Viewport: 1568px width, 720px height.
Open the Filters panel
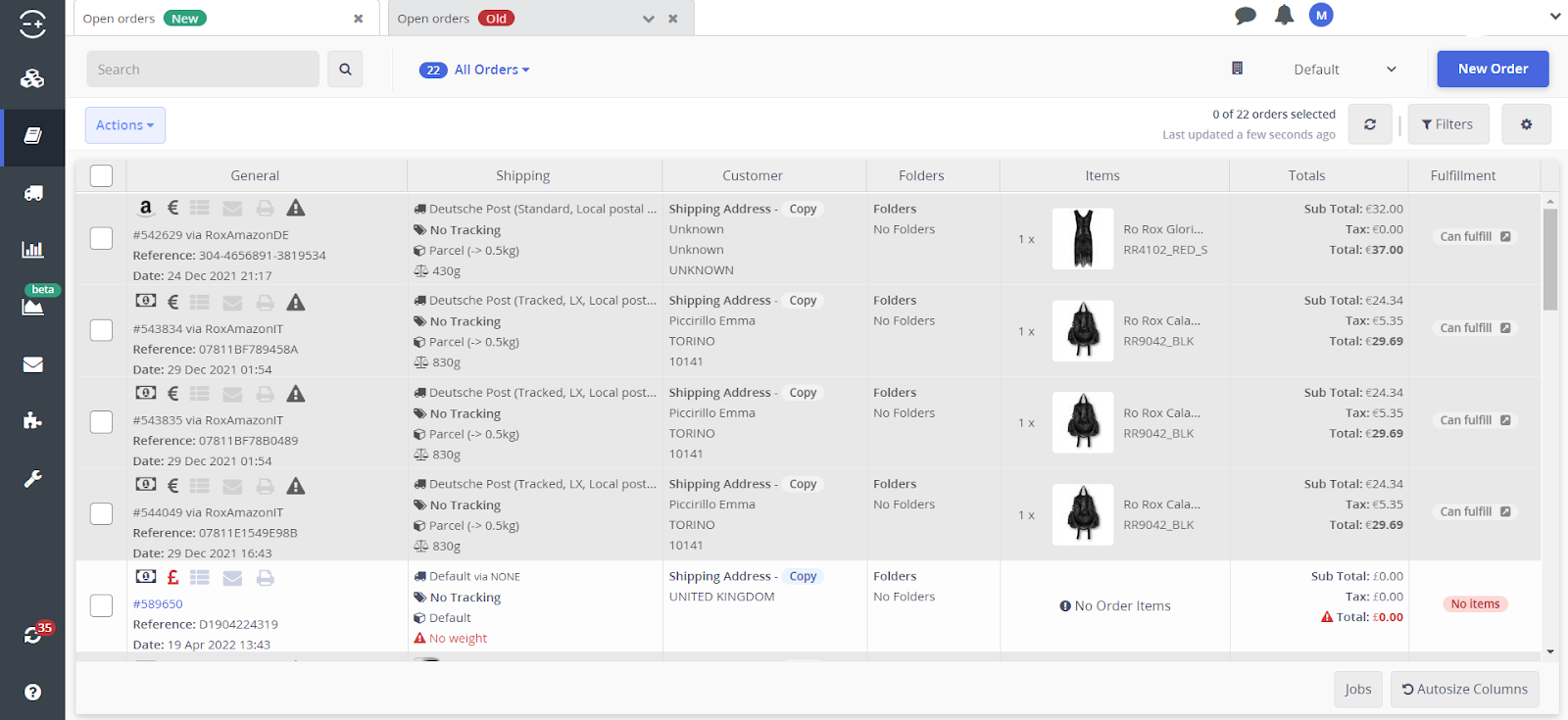coord(1448,124)
